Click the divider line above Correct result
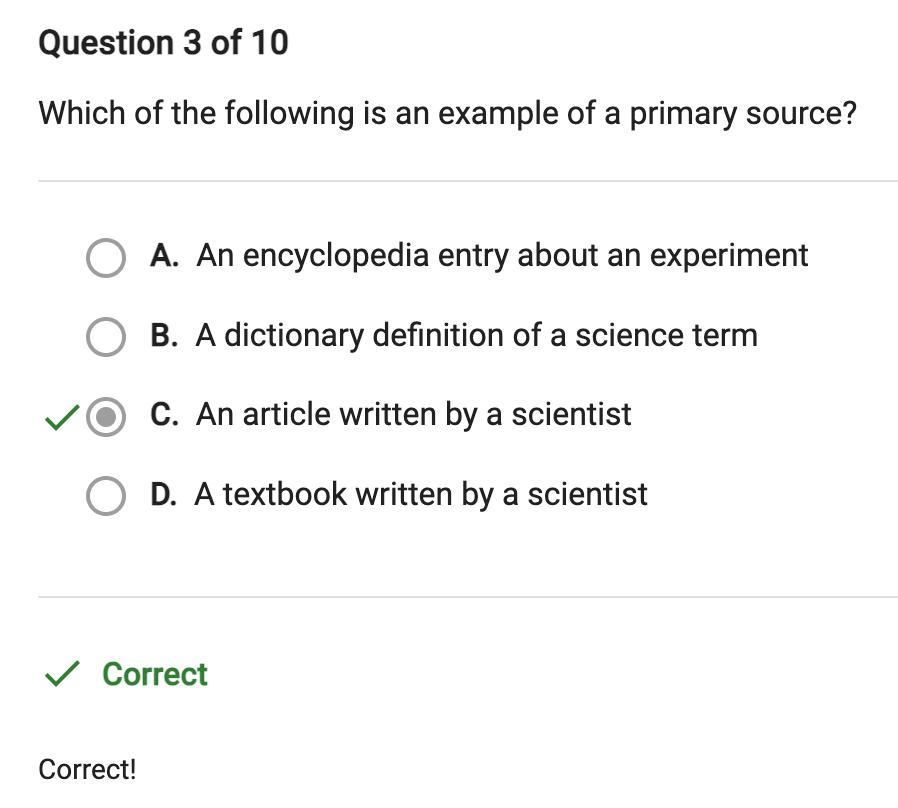This screenshot has width=898, height=808. [467, 597]
